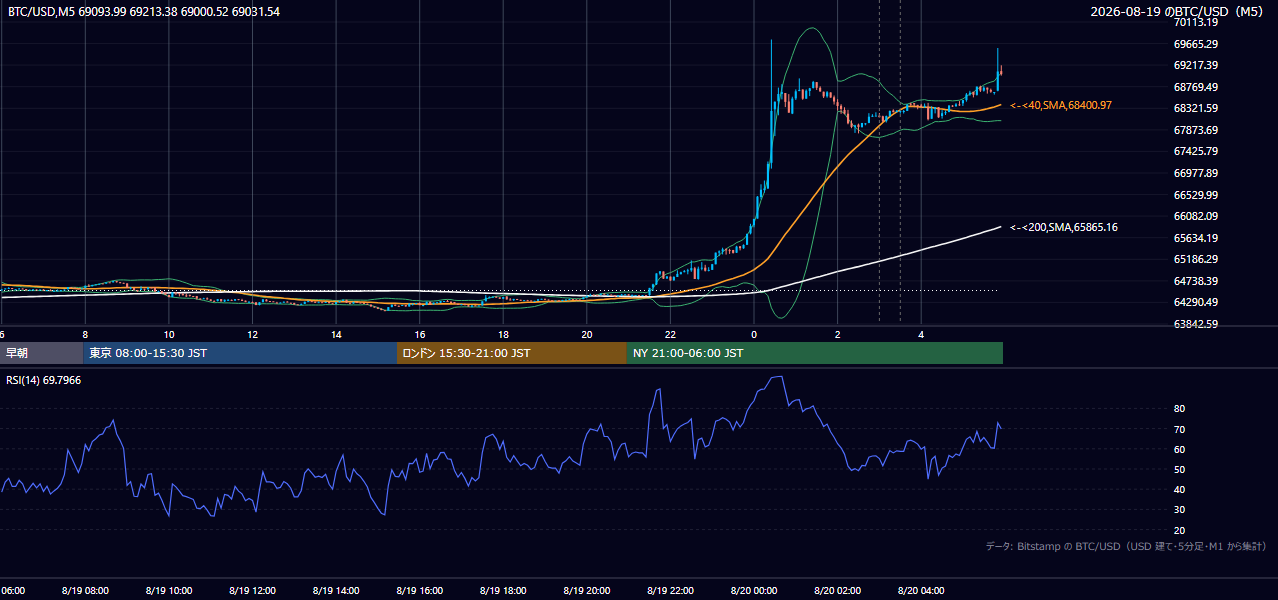Click the 早朝 session band
The height and width of the screenshot is (600, 1278).
tap(42, 353)
